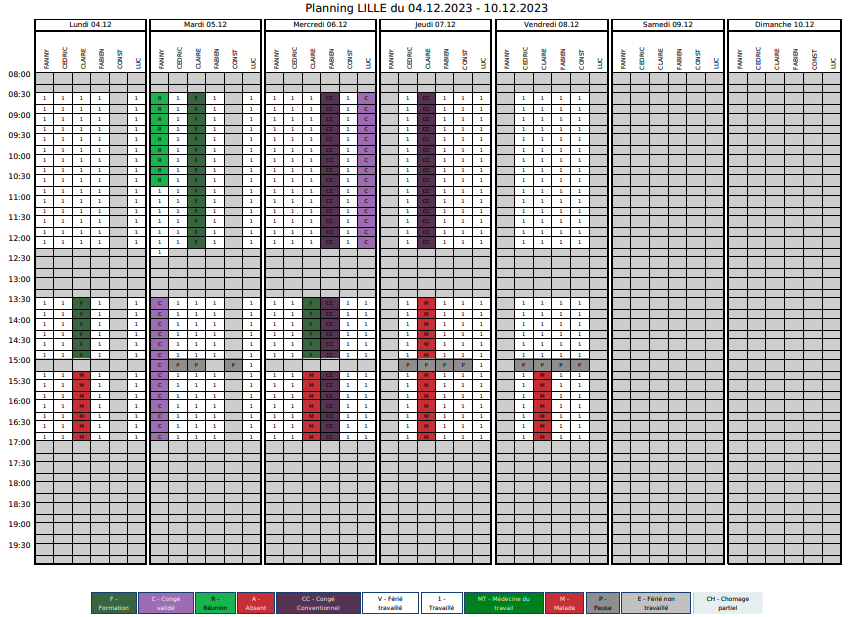Click the Lundi 04.12 day header
The image size is (849, 617).
coord(91,24)
